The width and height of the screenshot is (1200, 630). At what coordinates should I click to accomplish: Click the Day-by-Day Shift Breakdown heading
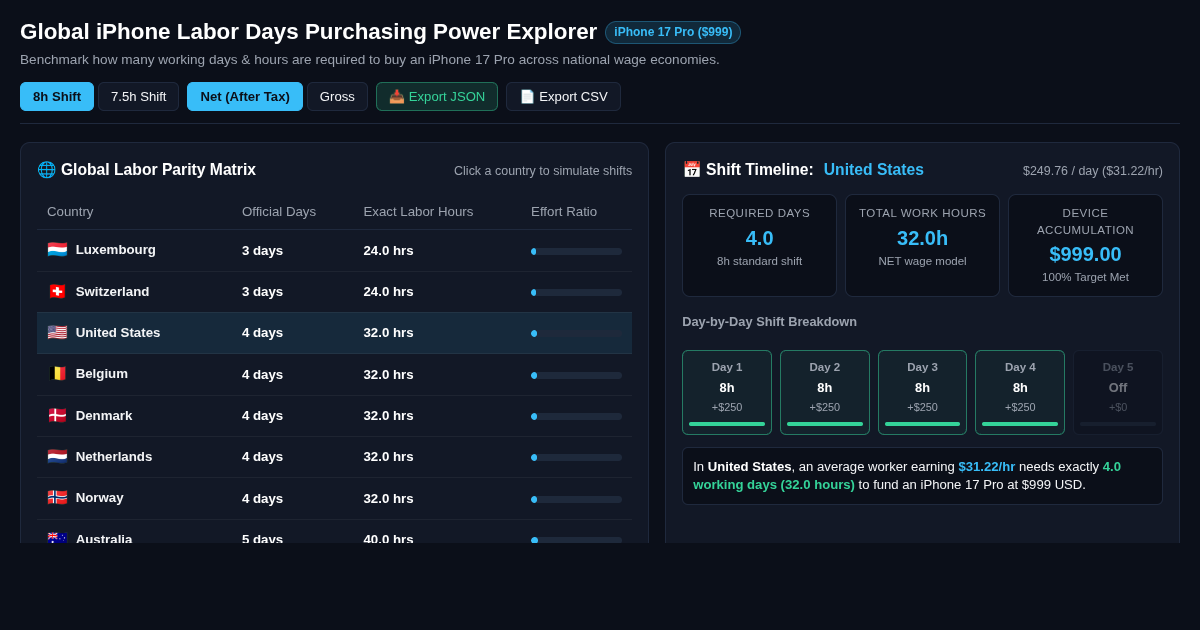(769, 321)
